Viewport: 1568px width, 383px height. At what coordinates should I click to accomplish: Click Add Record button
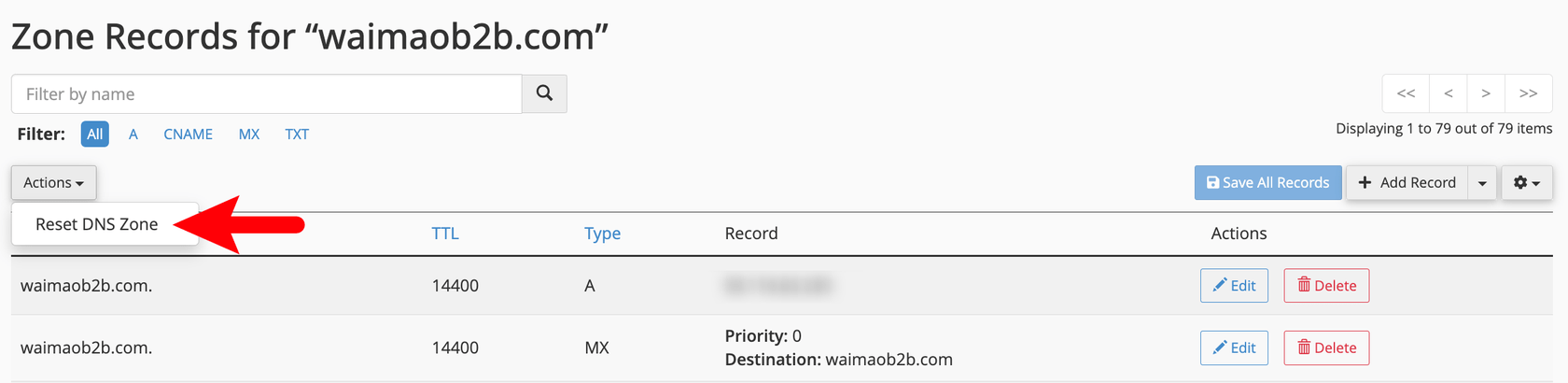[x=1407, y=183]
